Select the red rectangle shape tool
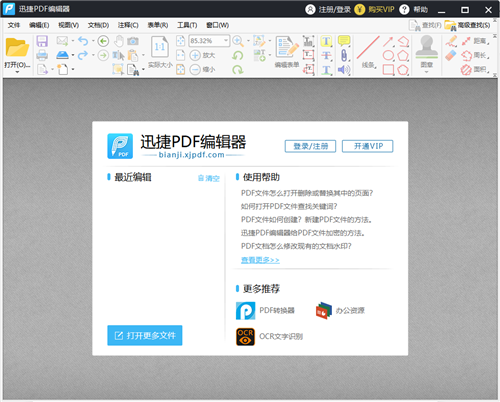 [388, 70]
